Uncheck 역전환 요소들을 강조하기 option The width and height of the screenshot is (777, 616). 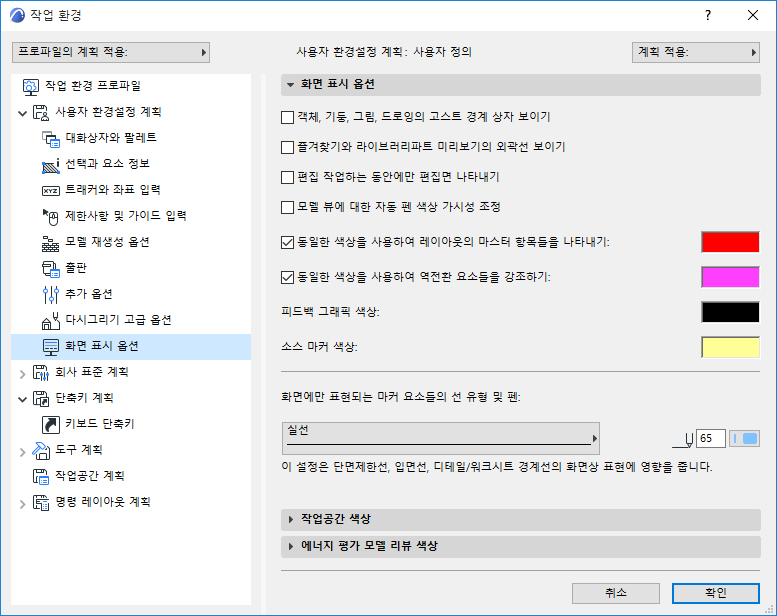pos(287,277)
